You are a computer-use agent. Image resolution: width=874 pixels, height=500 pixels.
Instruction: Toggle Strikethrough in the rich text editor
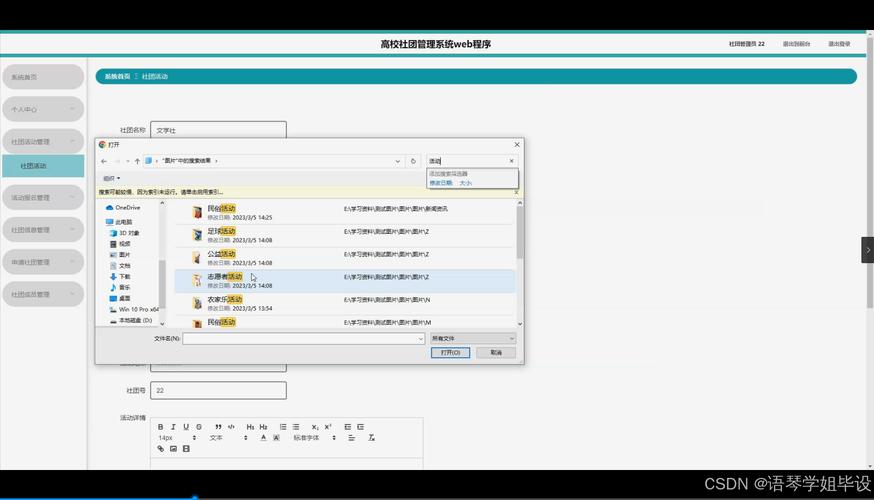tap(199, 427)
